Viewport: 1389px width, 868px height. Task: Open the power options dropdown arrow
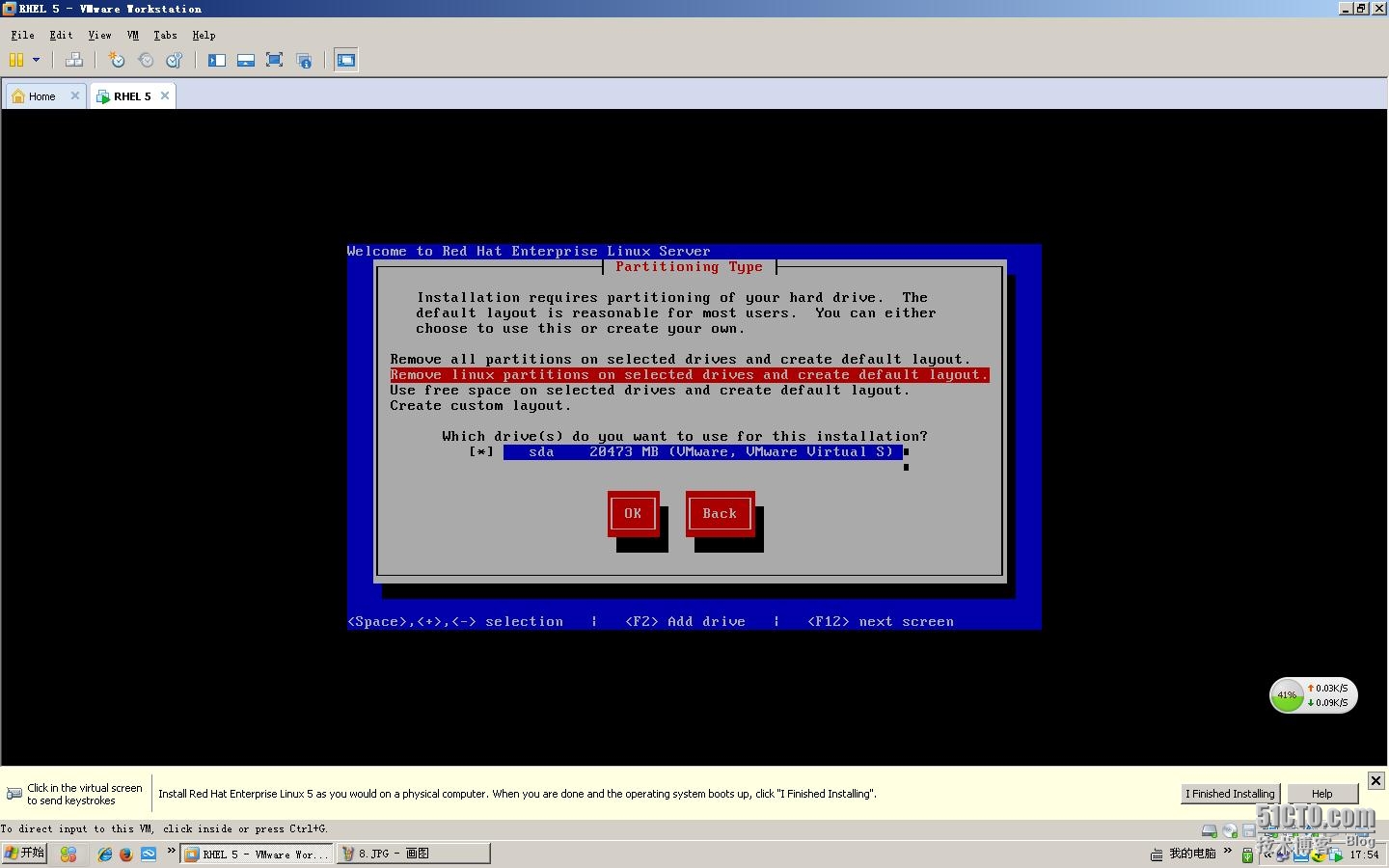coord(37,60)
